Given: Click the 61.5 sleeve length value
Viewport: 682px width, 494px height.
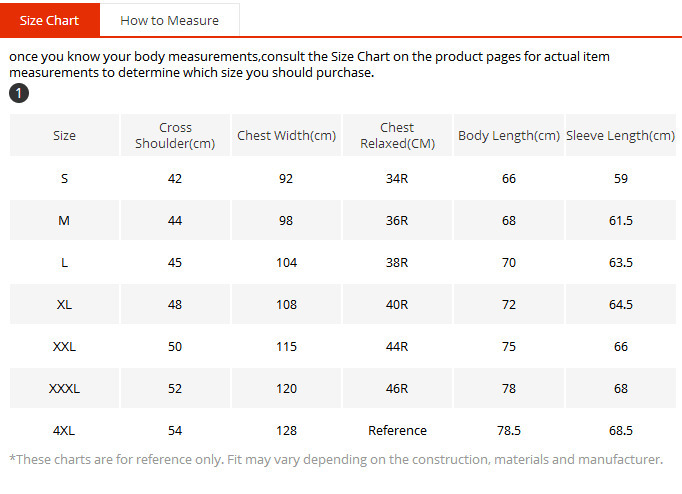Looking at the screenshot, I should [x=621, y=221].
